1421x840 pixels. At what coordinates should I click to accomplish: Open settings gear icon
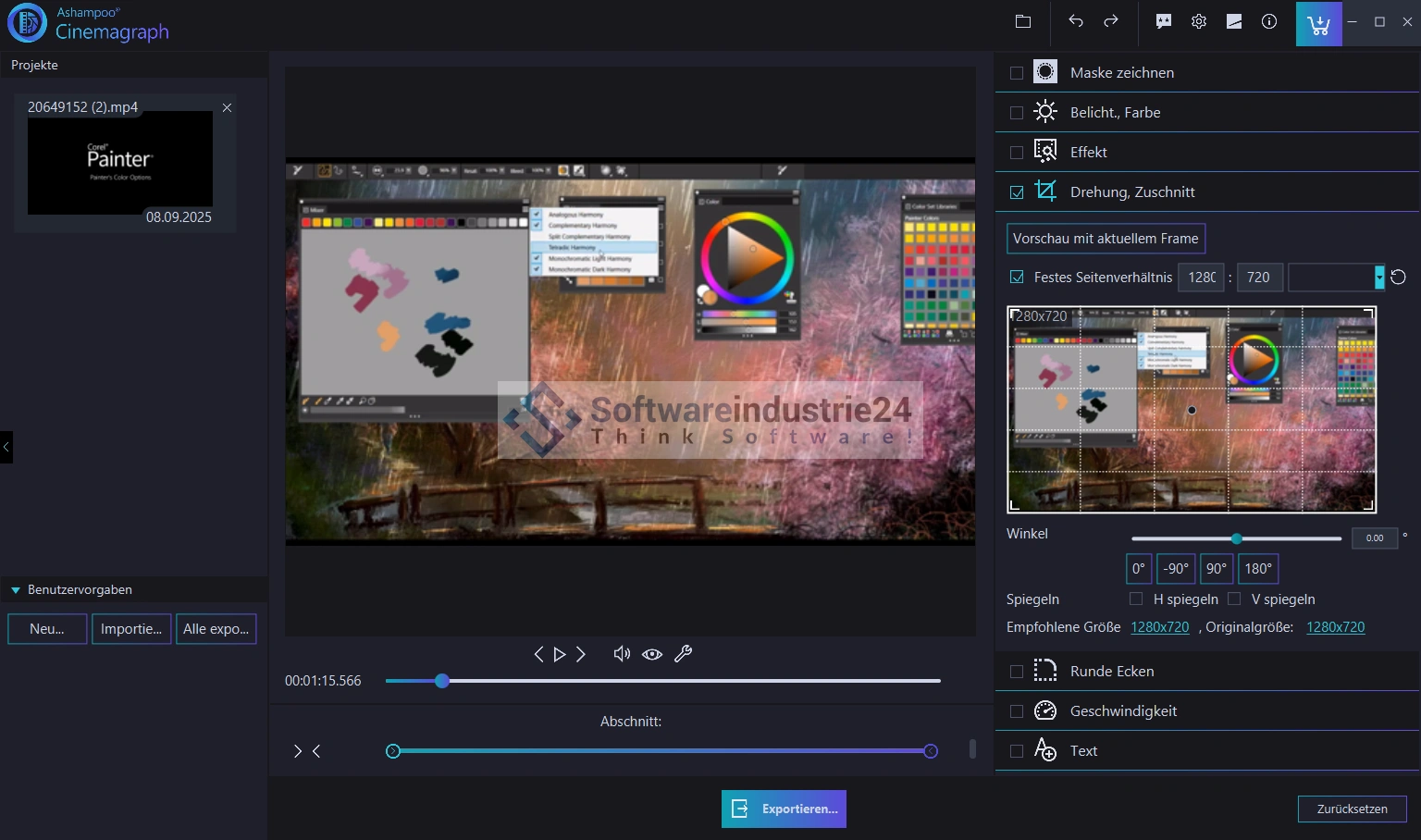pos(1199,21)
